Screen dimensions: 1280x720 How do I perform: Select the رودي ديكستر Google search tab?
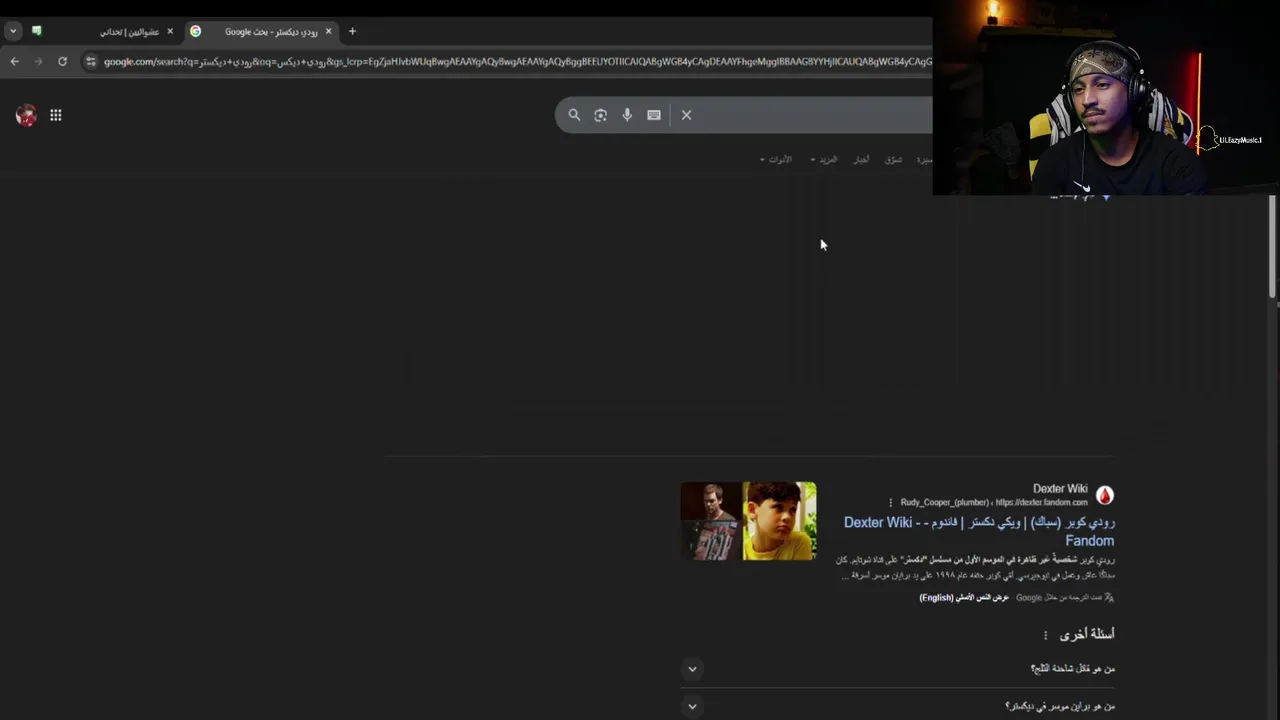coord(262,31)
